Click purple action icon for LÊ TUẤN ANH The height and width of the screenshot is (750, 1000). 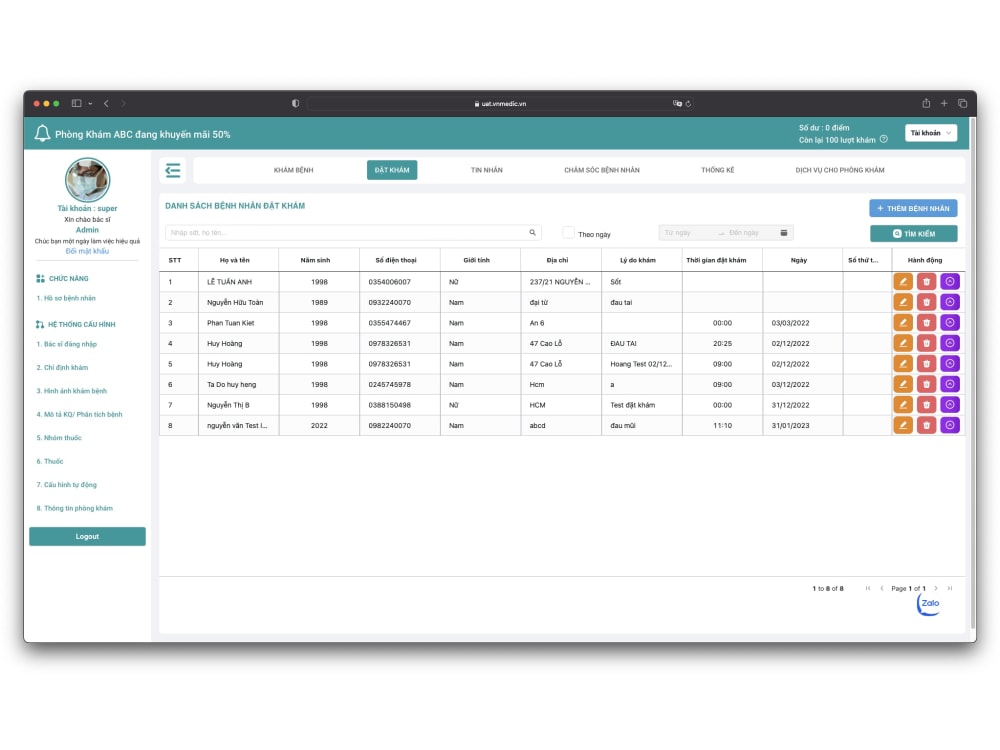point(950,281)
